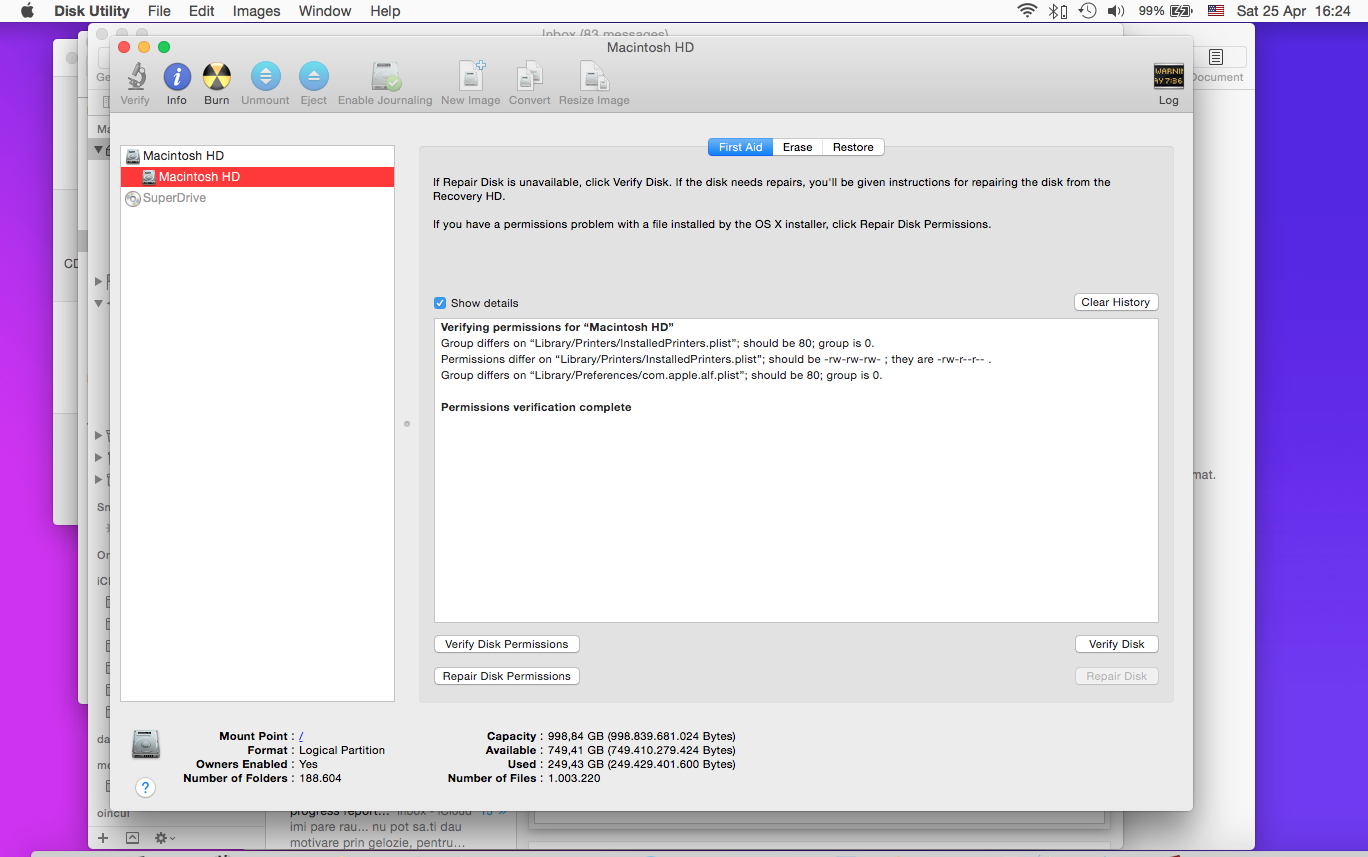Select the indented Macintosh HD volume

(x=258, y=177)
